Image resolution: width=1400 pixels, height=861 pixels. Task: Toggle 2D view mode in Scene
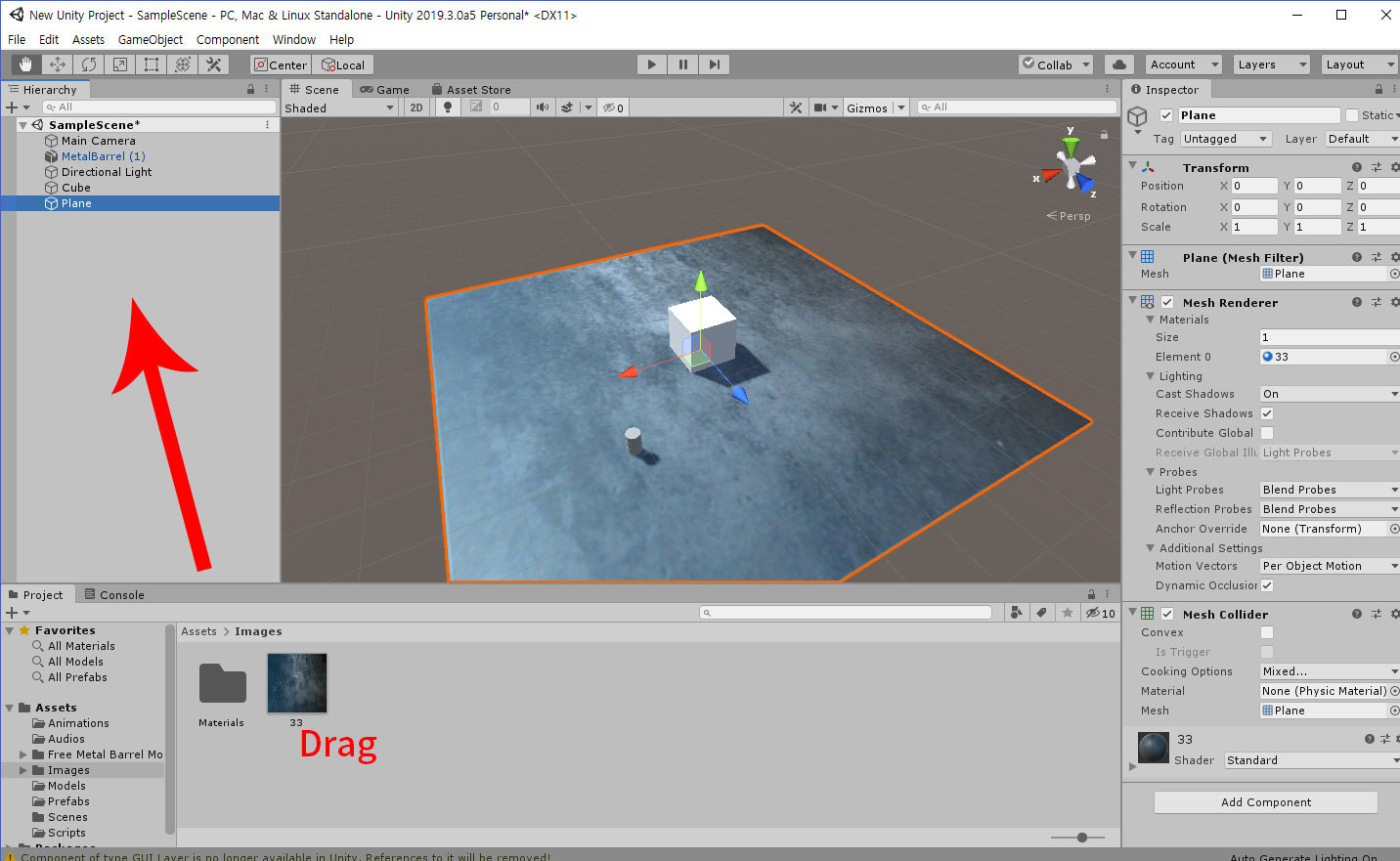tap(416, 108)
